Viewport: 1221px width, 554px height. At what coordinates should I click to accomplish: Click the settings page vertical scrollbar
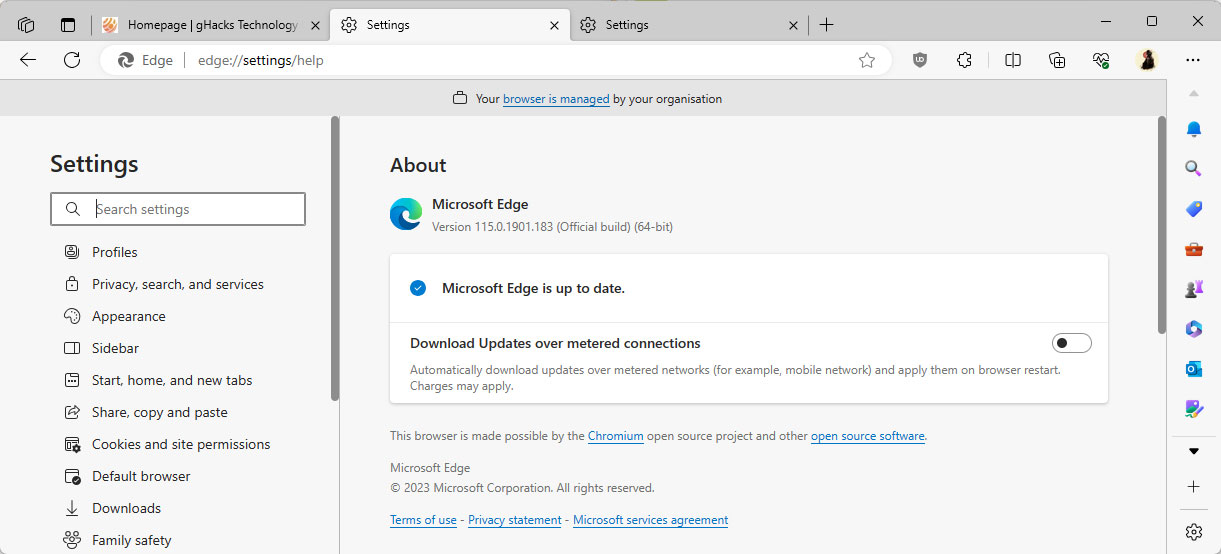click(x=1161, y=225)
